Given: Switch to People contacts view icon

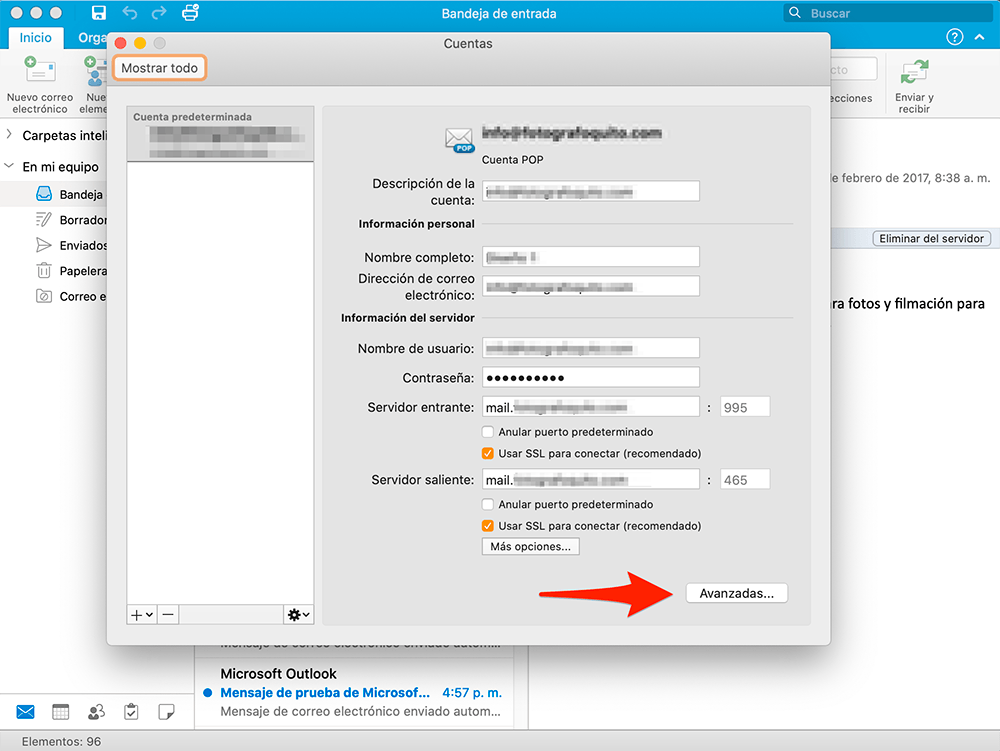Looking at the screenshot, I should point(96,711).
